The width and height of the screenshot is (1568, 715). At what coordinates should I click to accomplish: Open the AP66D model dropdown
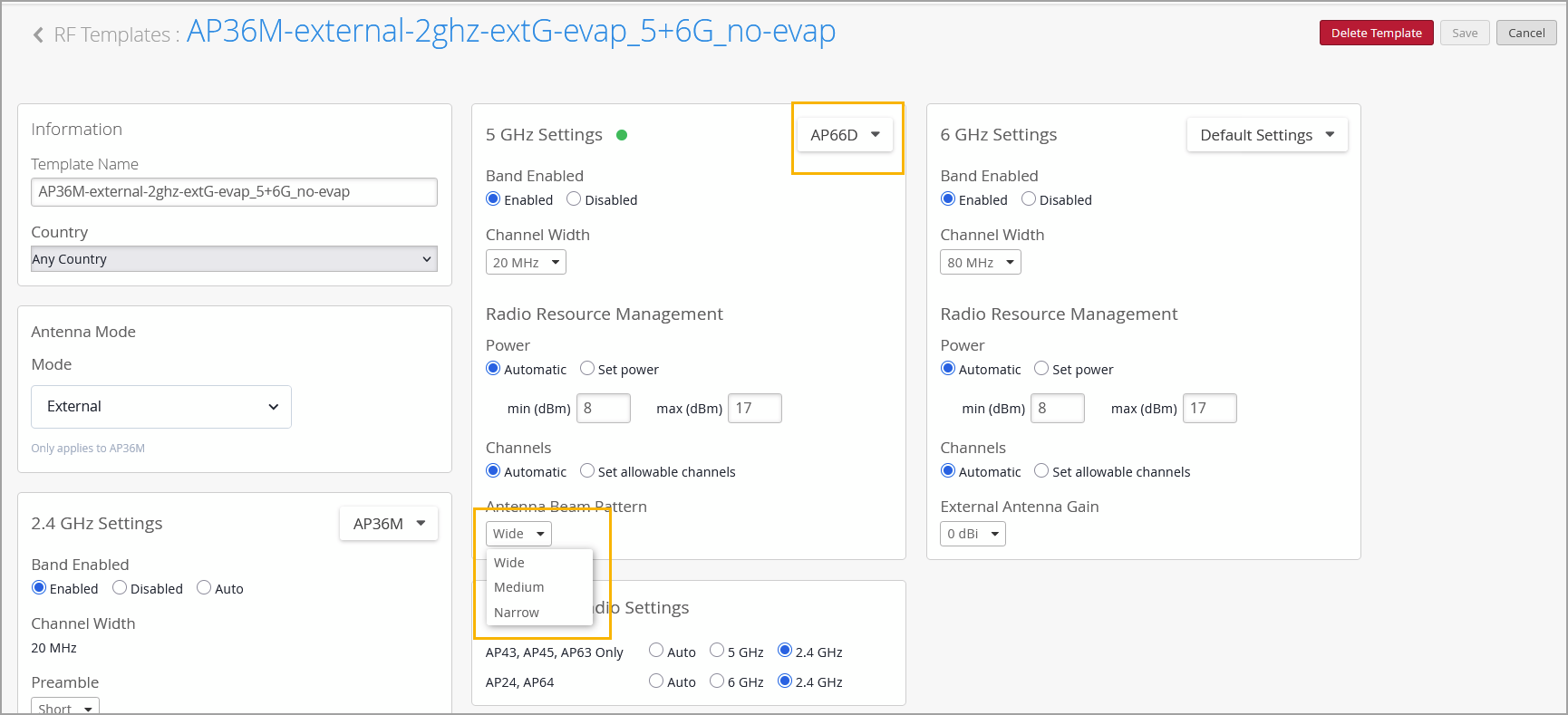[845, 135]
